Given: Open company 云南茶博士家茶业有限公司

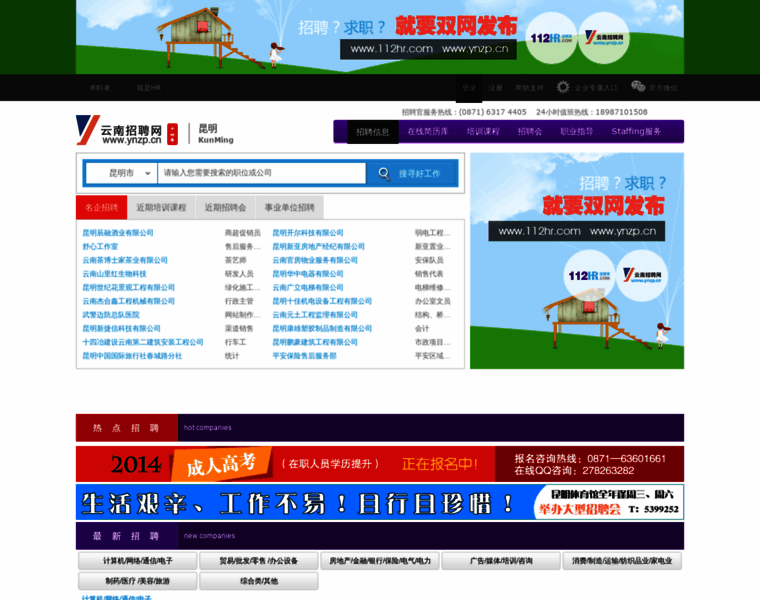Looking at the screenshot, I should pos(125,260).
